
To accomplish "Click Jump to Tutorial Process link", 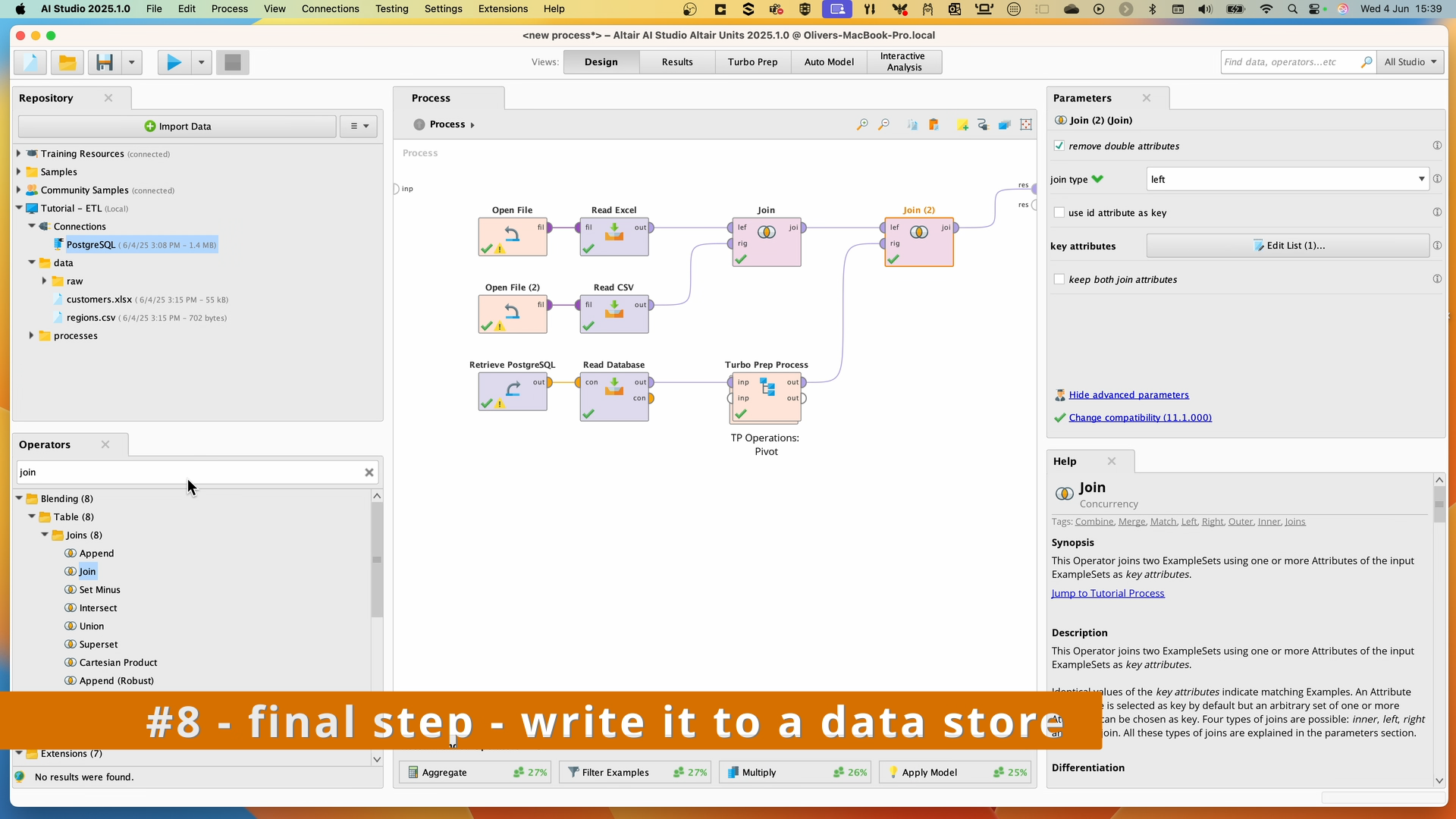I will click(x=1107, y=594).
